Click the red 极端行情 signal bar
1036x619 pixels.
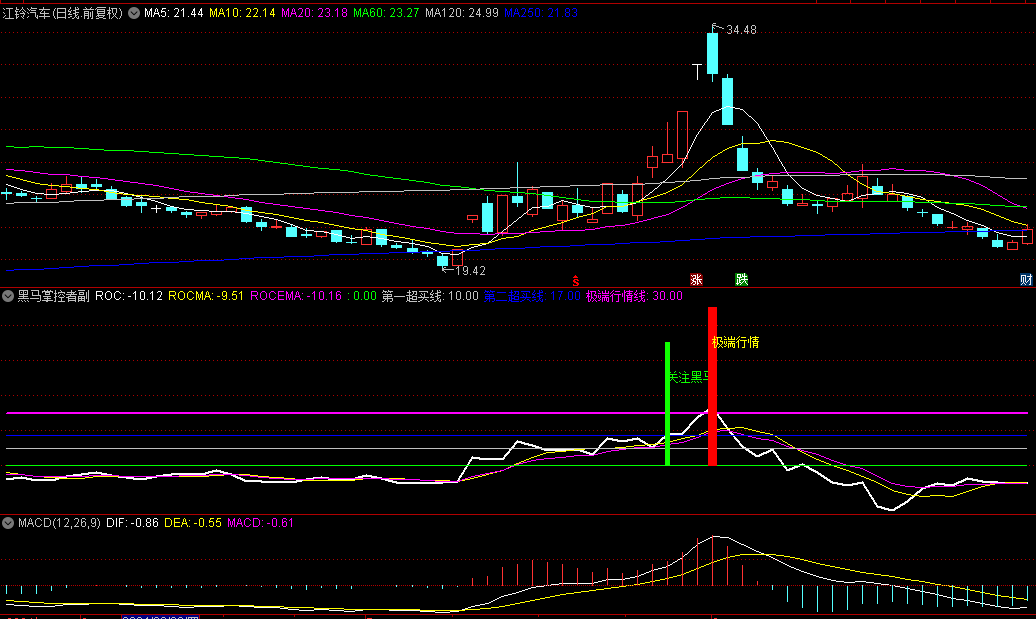point(712,386)
